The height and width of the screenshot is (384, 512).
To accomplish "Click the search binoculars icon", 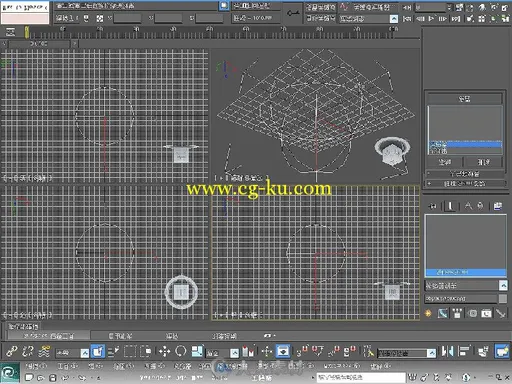I will pos(412,377).
